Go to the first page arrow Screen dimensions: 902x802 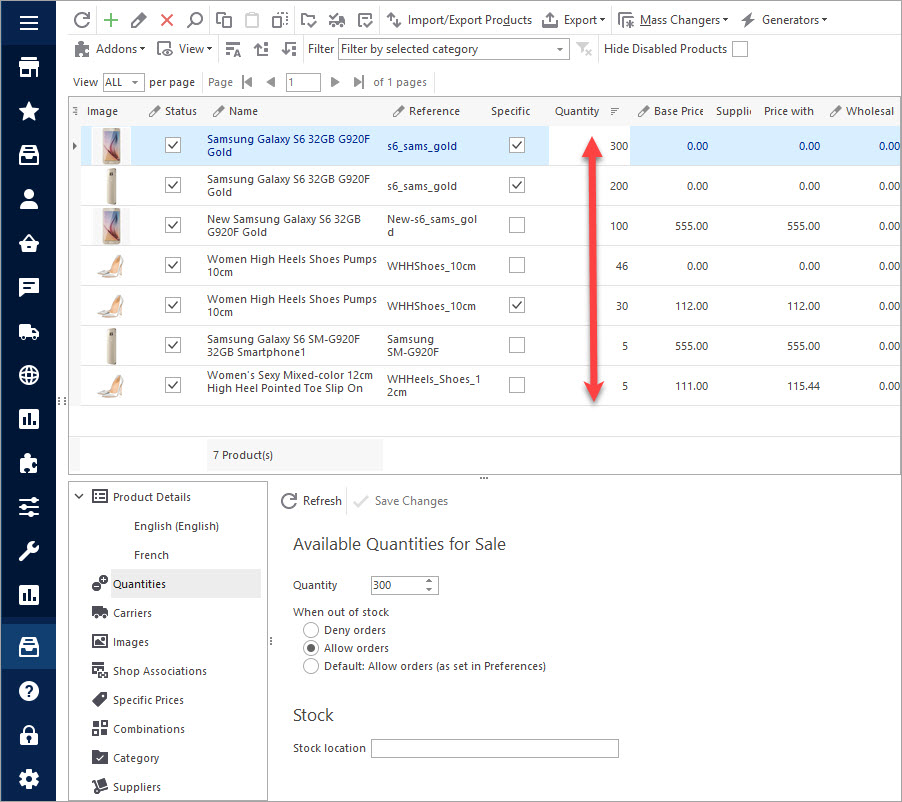pyautogui.click(x=247, y=82)
